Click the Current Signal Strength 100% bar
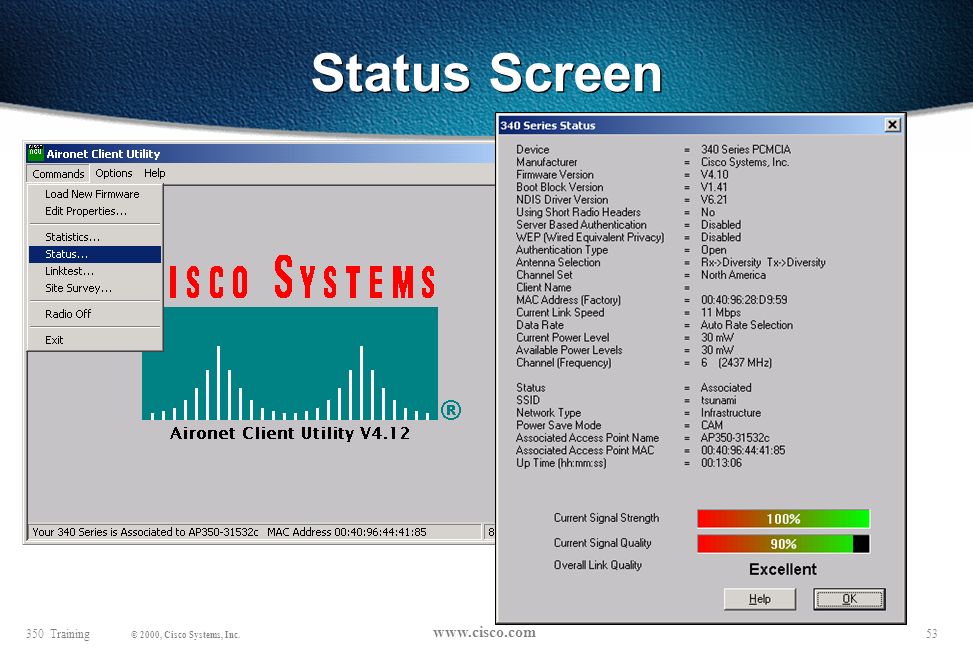The width and height of the screenshot is (973, 648). [x=783, y=518]
